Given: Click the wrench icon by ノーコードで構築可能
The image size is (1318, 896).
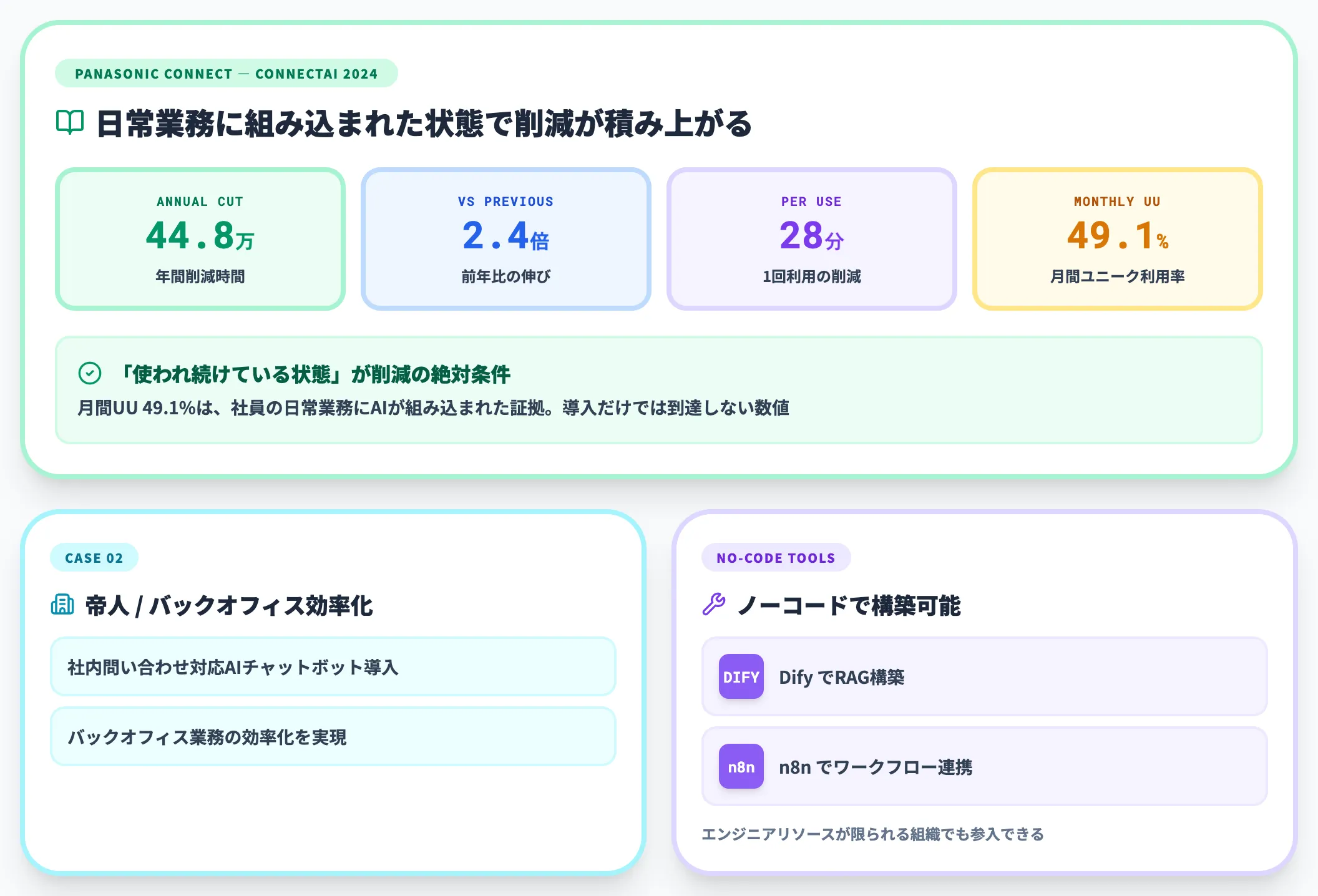Looking at the screenshot, I should click(714, 605).
